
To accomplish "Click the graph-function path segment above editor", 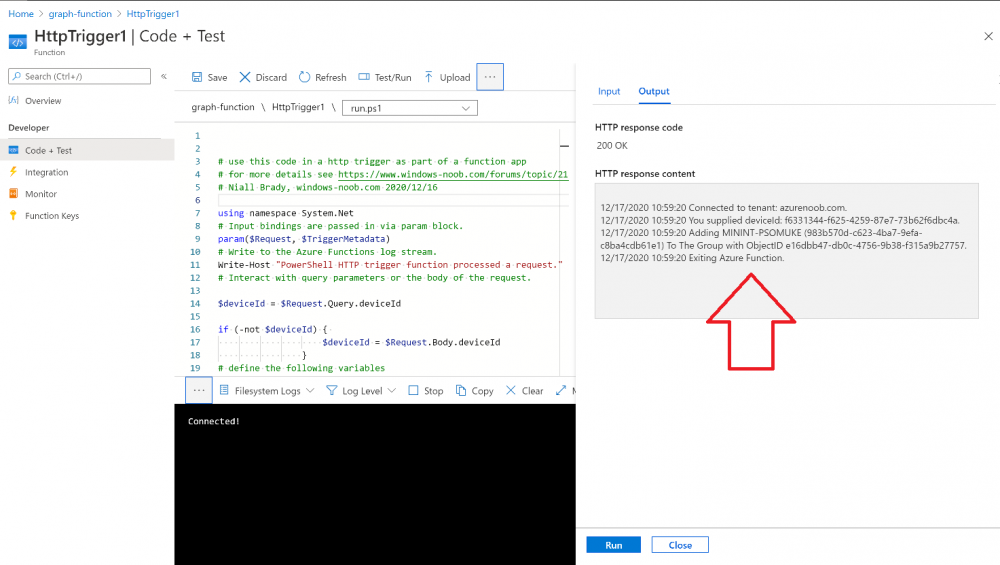I will [223, 107].
